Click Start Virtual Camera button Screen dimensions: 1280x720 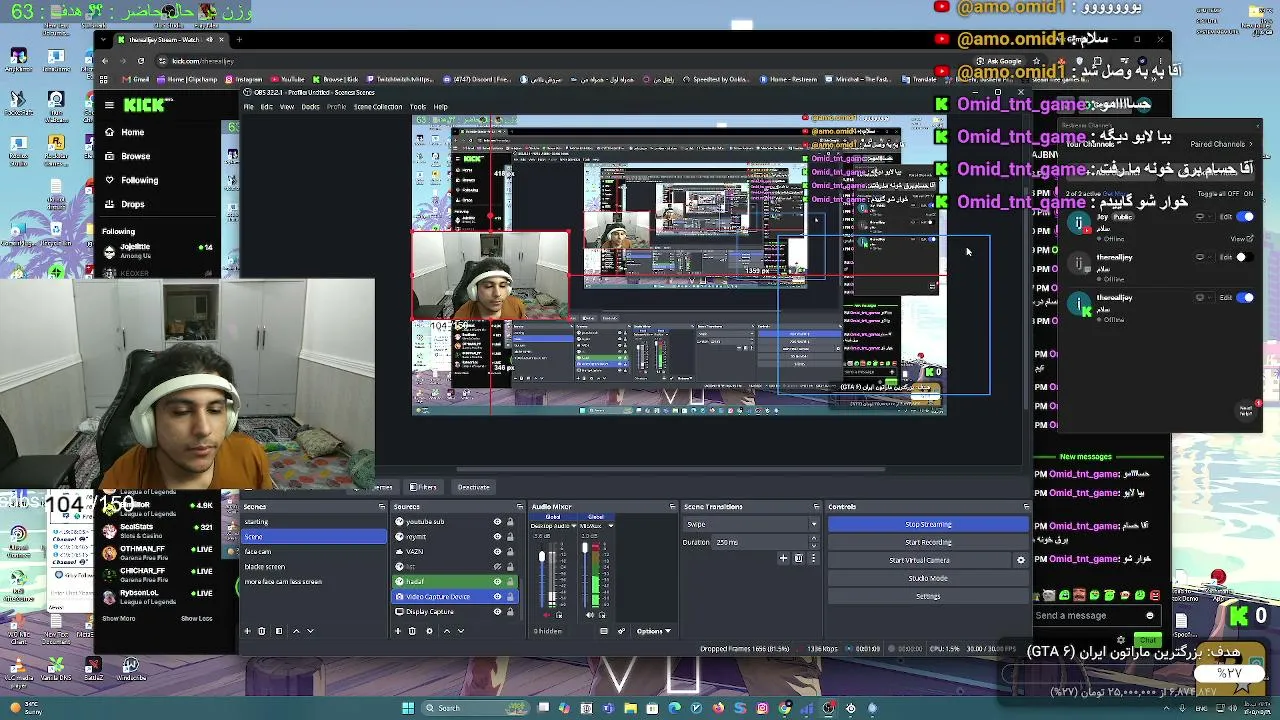(919, 560)
